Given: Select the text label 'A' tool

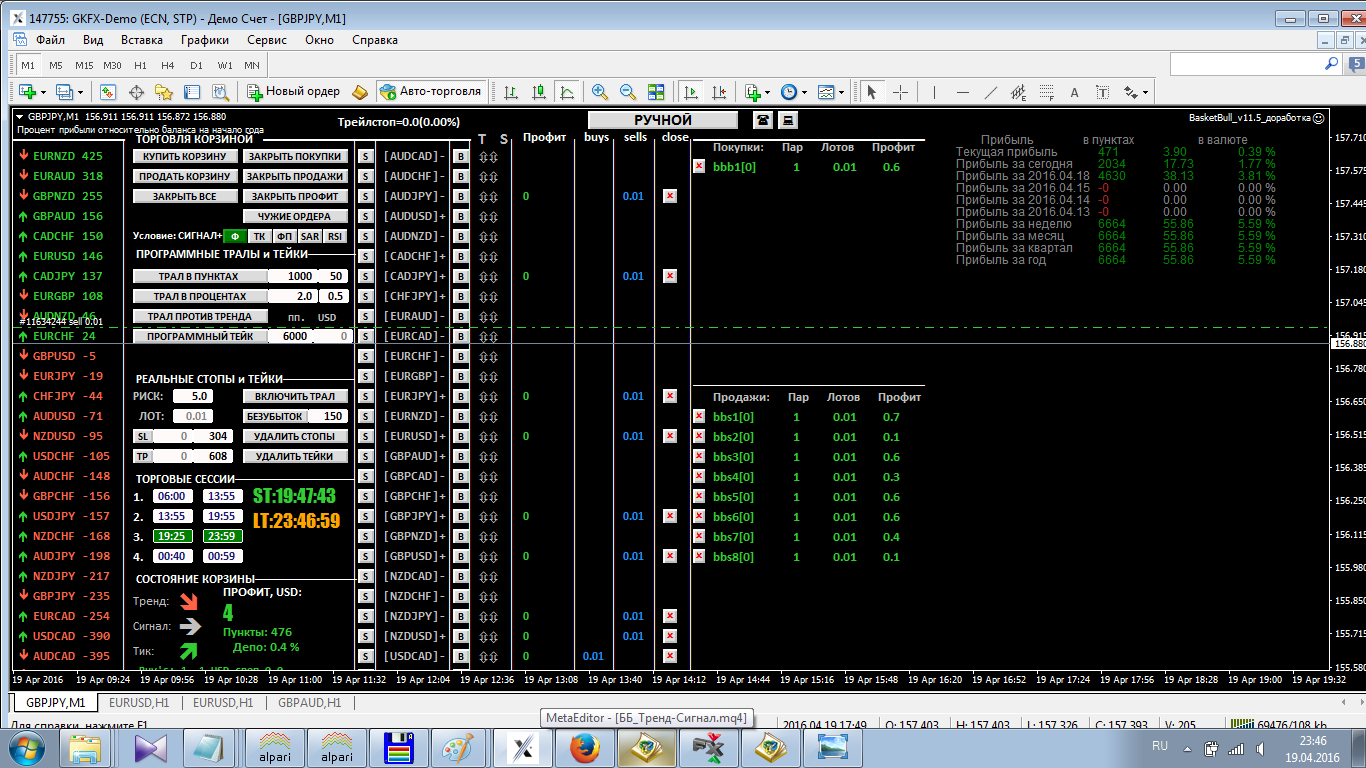Looking at the screenshot, I should coord(1075,91).
